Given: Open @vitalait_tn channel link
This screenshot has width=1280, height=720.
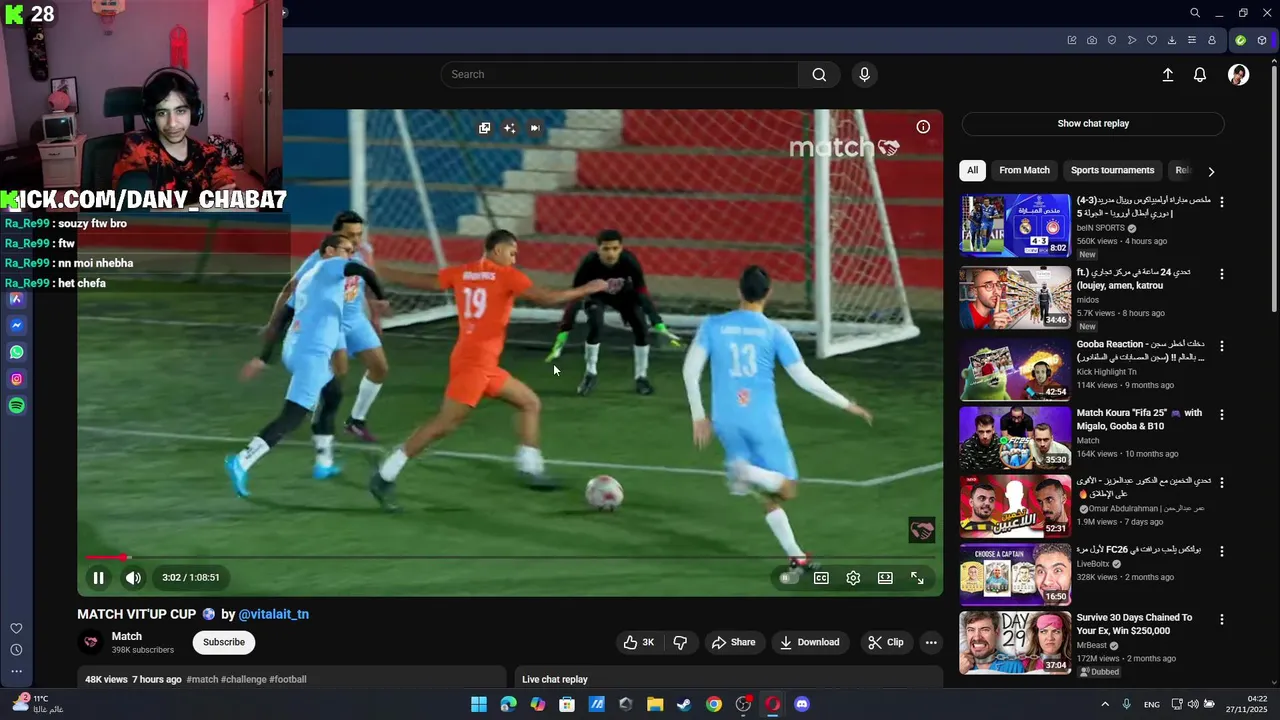Looking at the screenshot, I should (273, 614).
